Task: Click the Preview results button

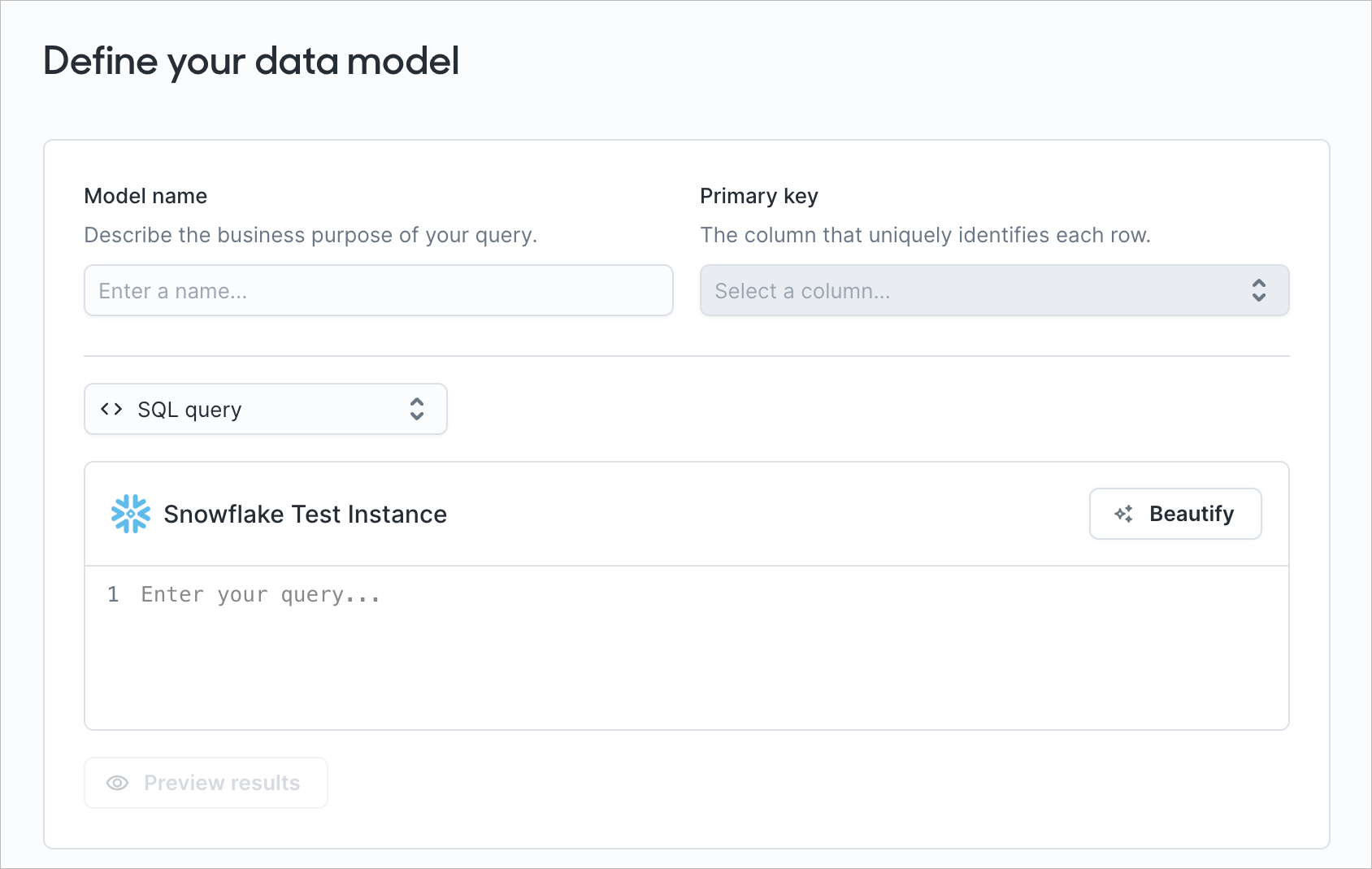Action: tap(206, 783)
